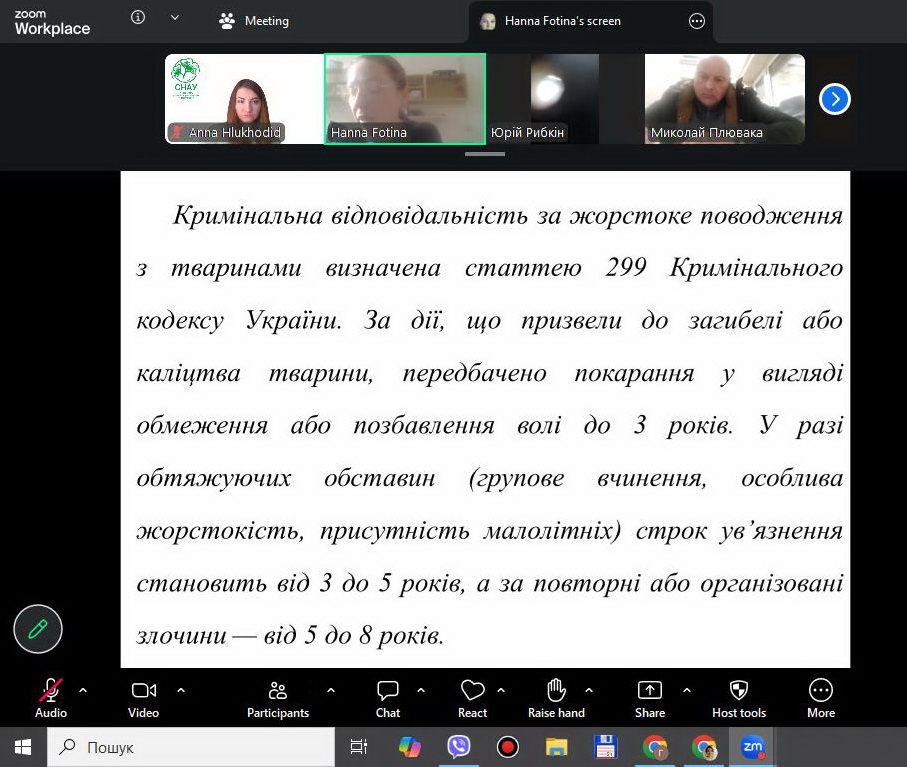The image size is (907, 767).
Task: Open options for Hanna Fotina's screen
Action: pyautogui.click(x=697, y=21)
